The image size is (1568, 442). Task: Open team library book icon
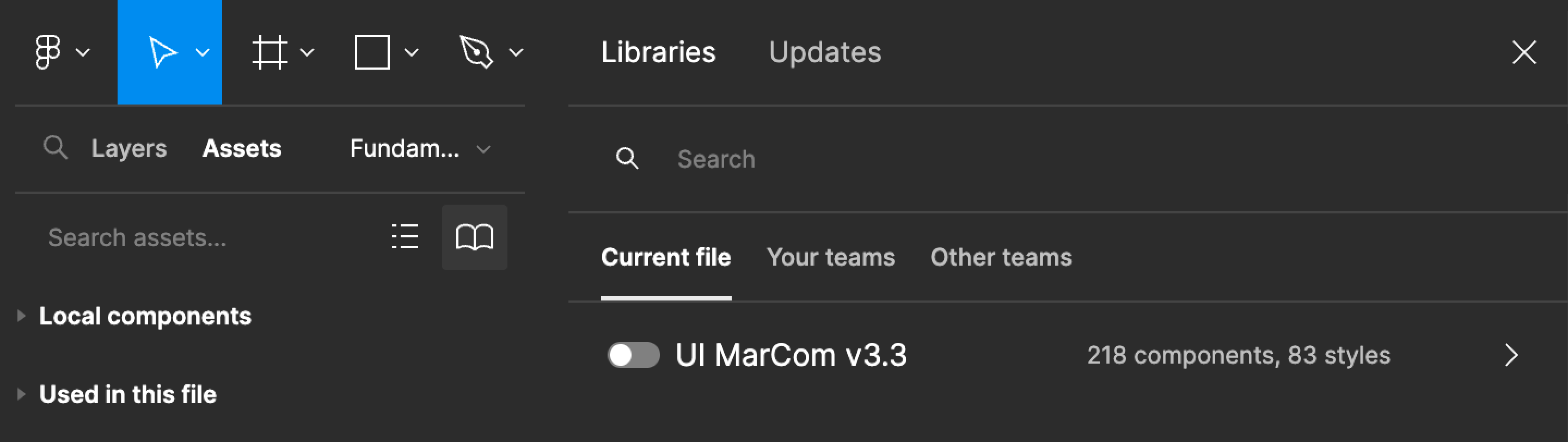474,237
